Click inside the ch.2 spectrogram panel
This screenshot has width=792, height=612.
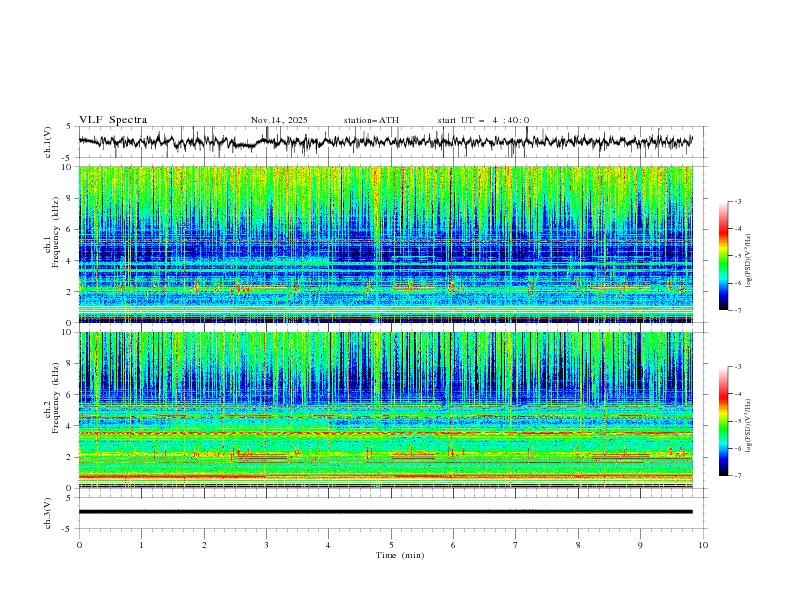[385, 410]
